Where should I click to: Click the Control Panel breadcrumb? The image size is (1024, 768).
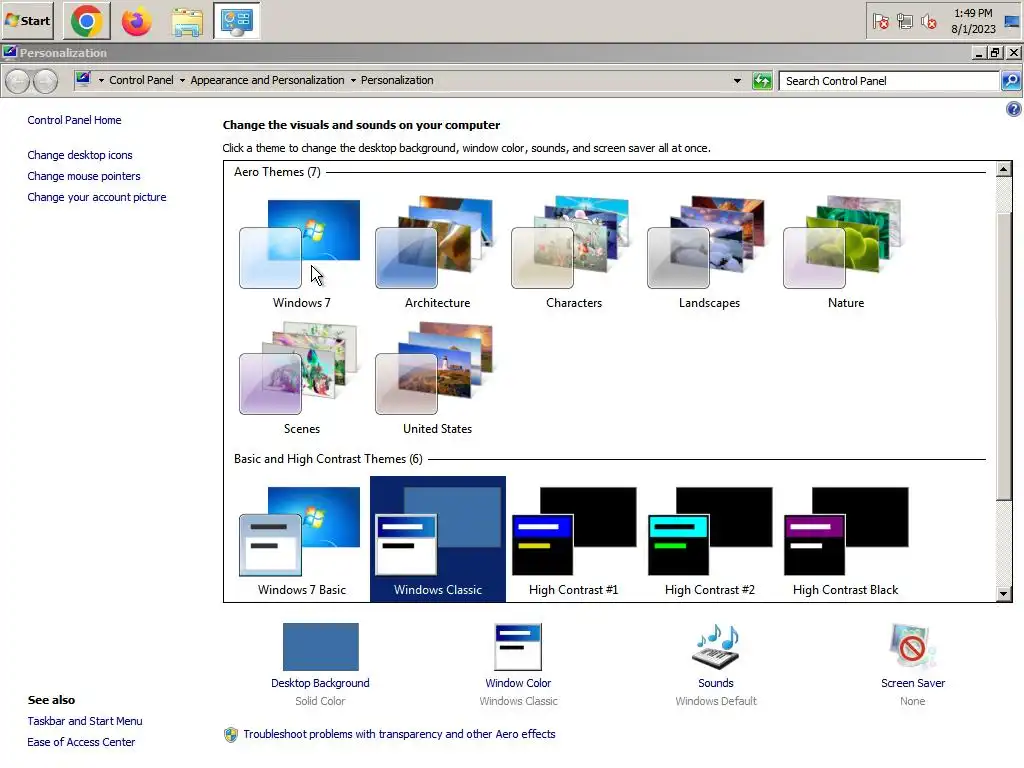click(x=141, y=80)
